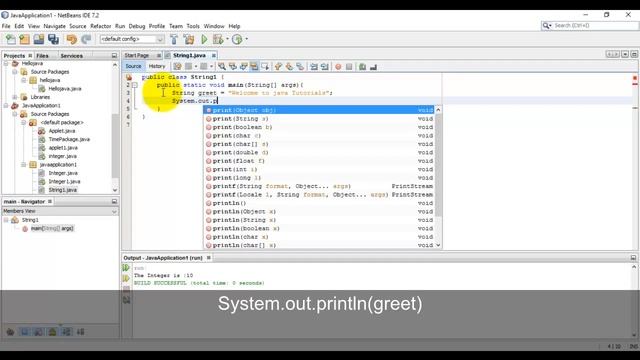This screenshot has height=360, width=640.
Task: Click the Last Edit icon in editor toolbar
Action: pos(177,67)
